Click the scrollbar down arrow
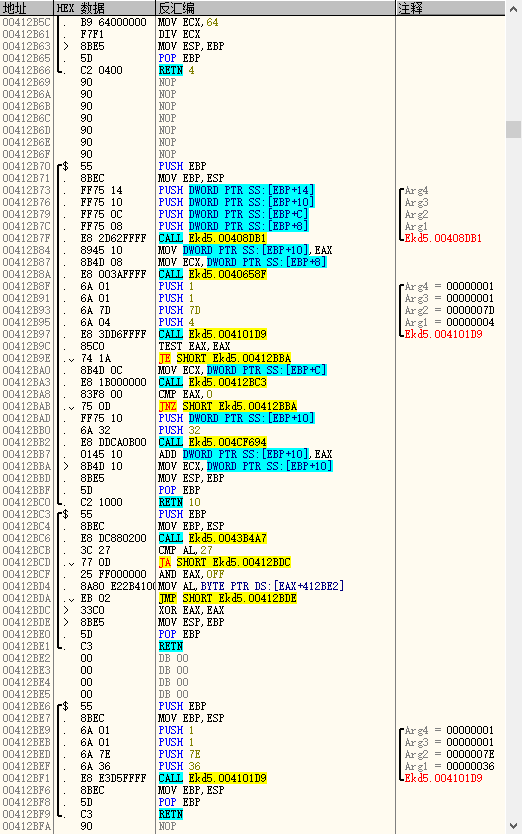 (513, 825)
